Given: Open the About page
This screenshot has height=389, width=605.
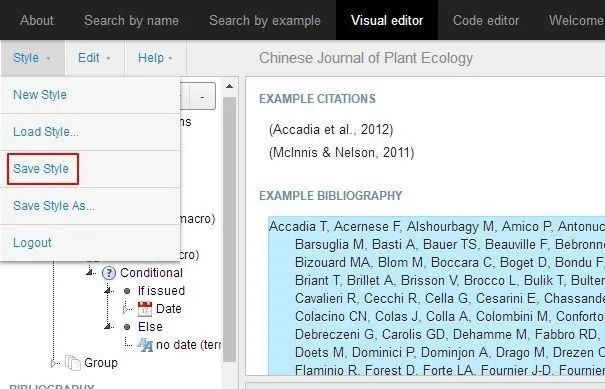Looking at the screenshot, I should click(x=37, y=20).
